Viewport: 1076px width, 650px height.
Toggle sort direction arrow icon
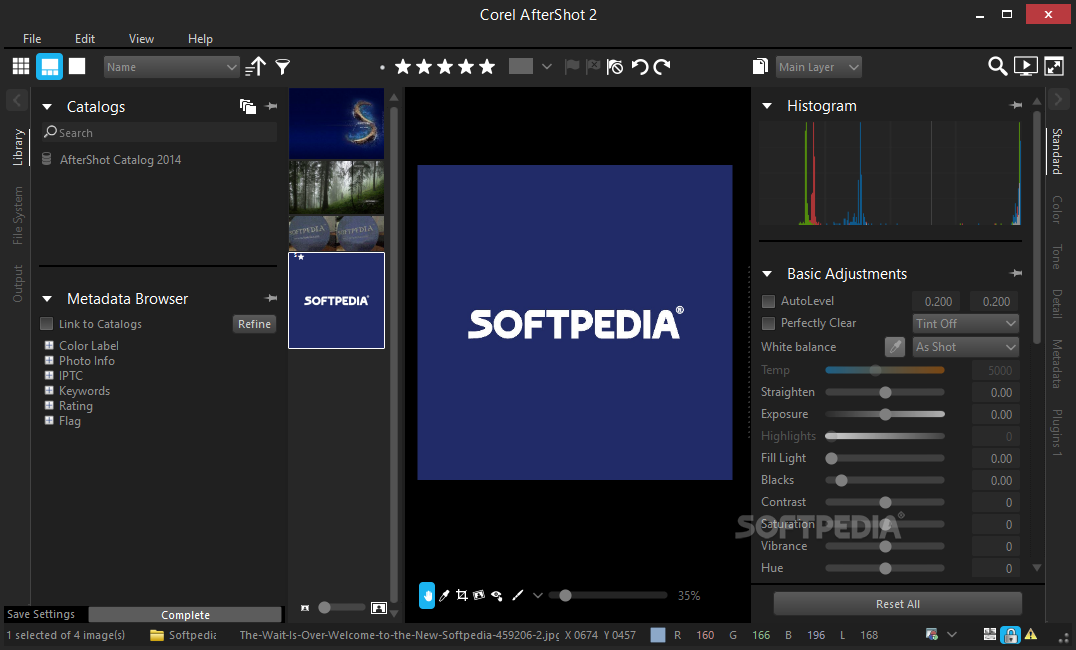255,67
